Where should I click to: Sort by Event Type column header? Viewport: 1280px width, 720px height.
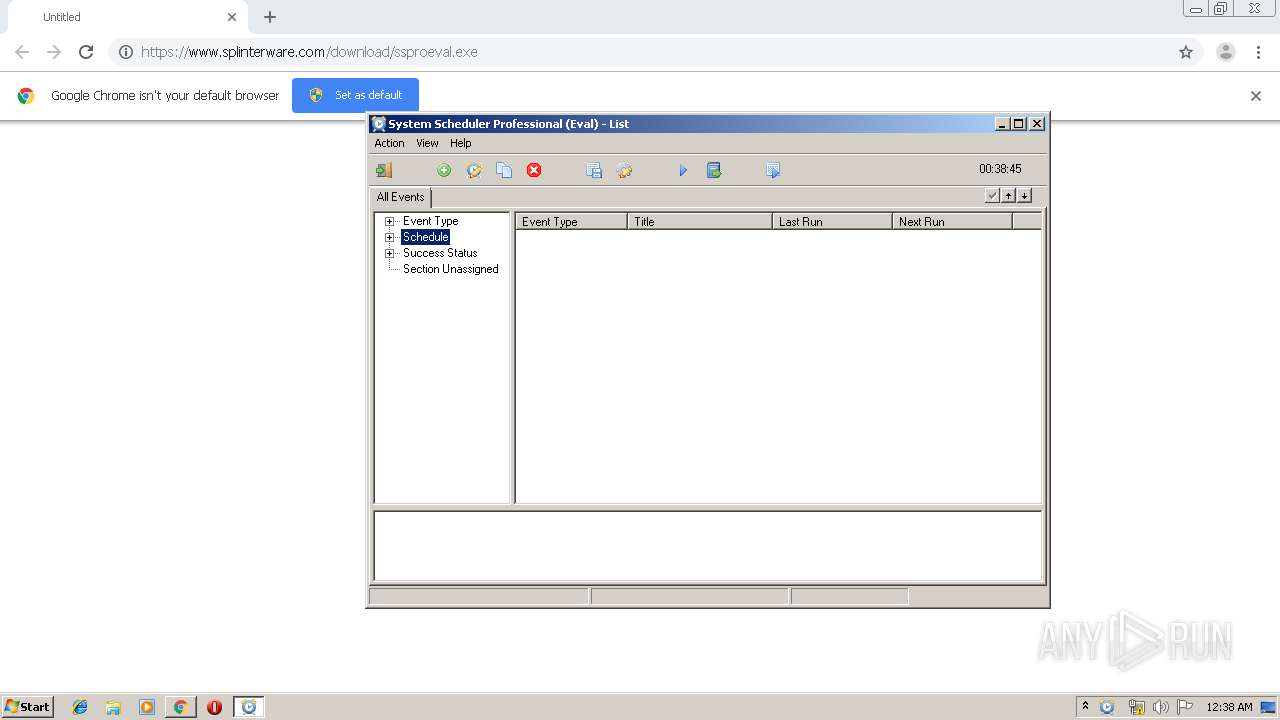click(x=571, y=222)
